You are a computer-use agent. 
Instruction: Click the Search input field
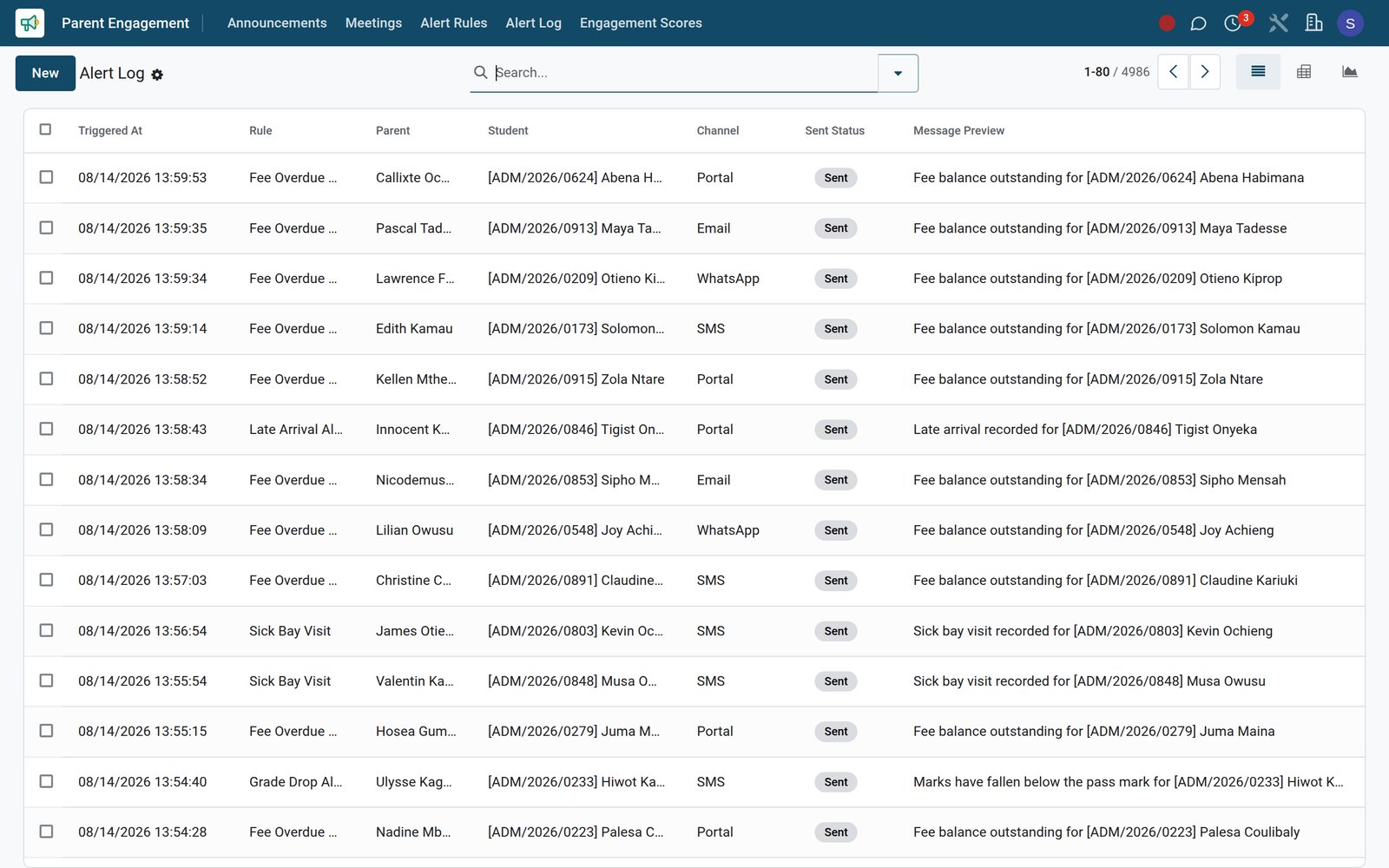(x=684, y=72)
